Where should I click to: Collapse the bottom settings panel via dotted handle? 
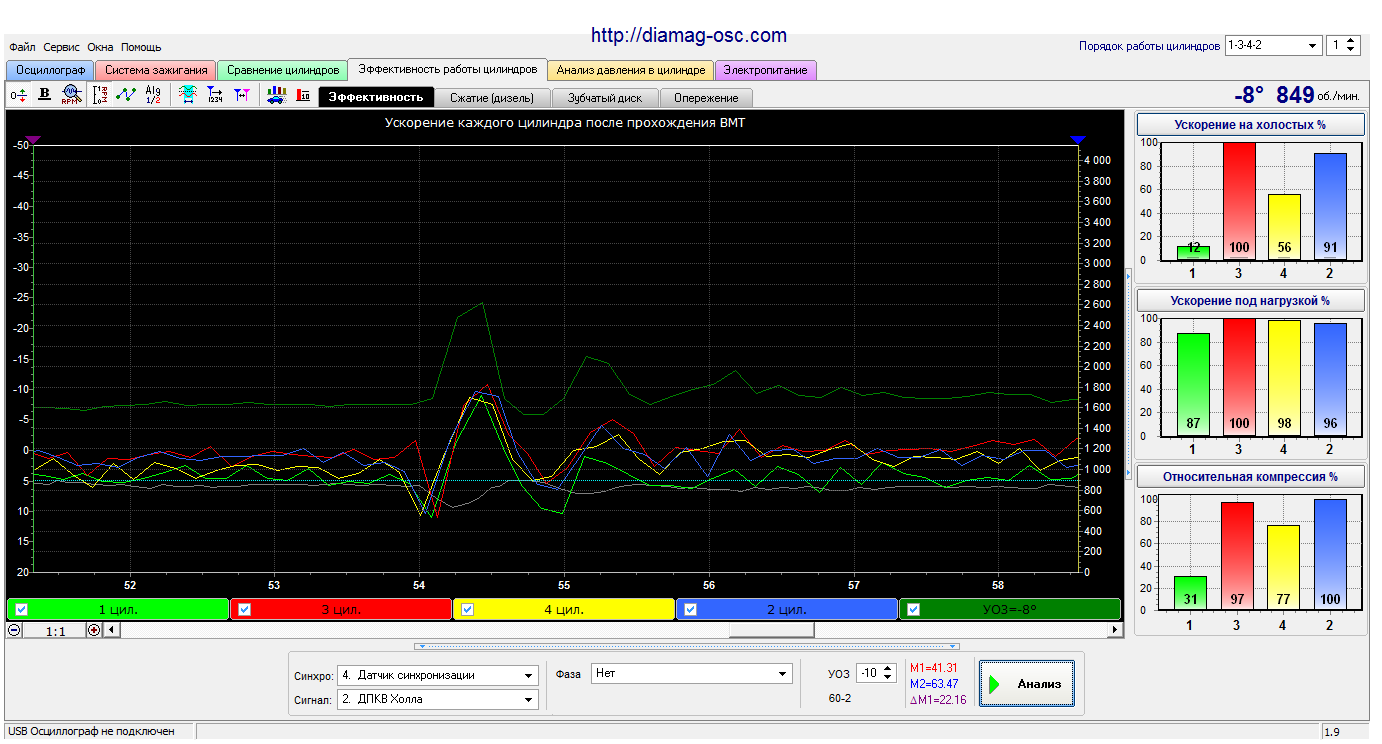687,646
